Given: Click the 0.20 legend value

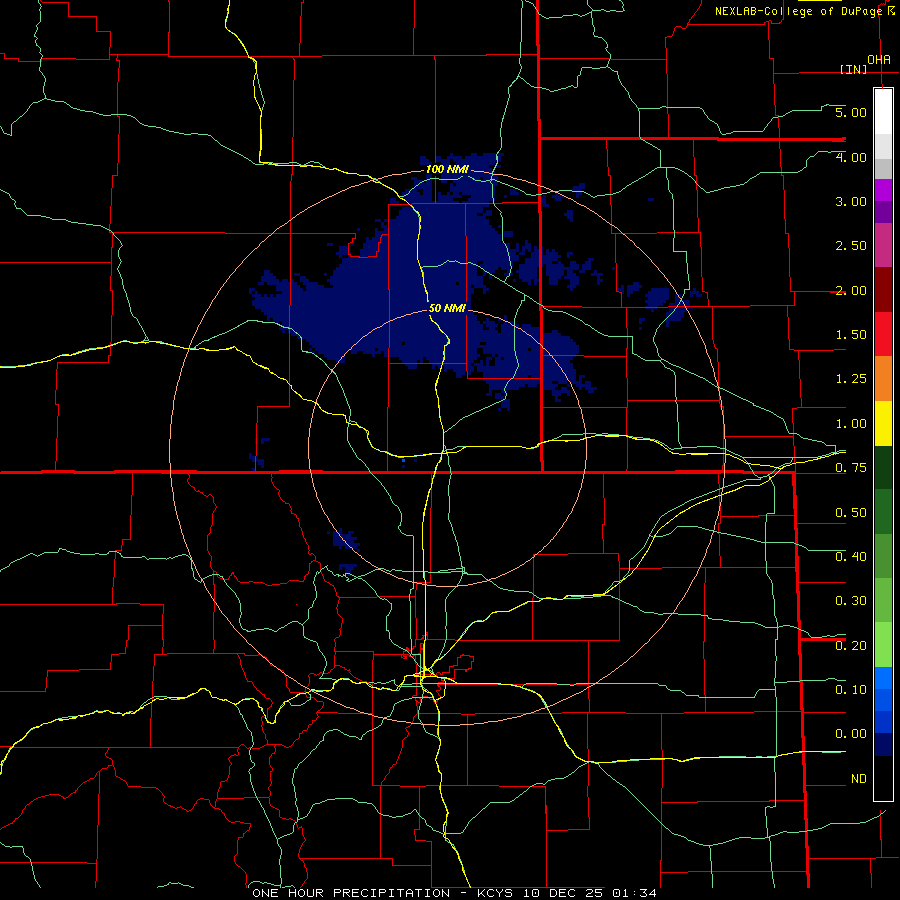Looking at the screenshot, I should [x=851, y=646].
